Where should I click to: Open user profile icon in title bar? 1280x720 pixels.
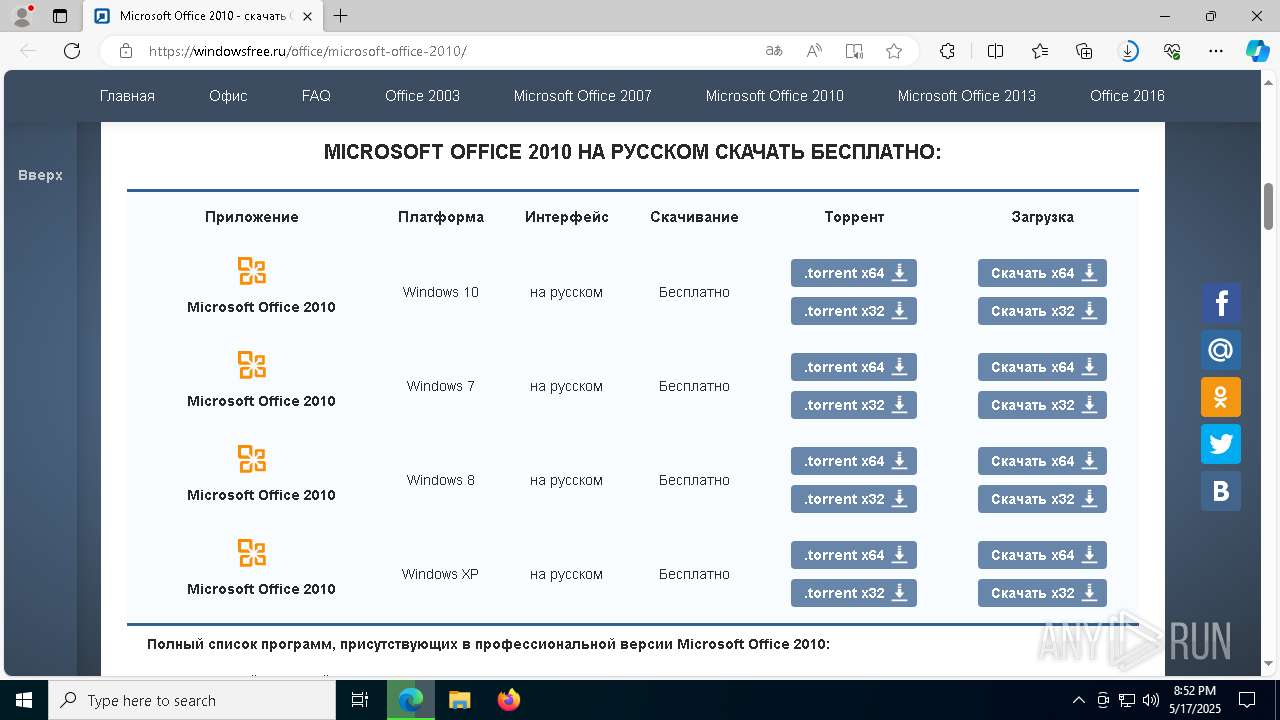[22, 16]
